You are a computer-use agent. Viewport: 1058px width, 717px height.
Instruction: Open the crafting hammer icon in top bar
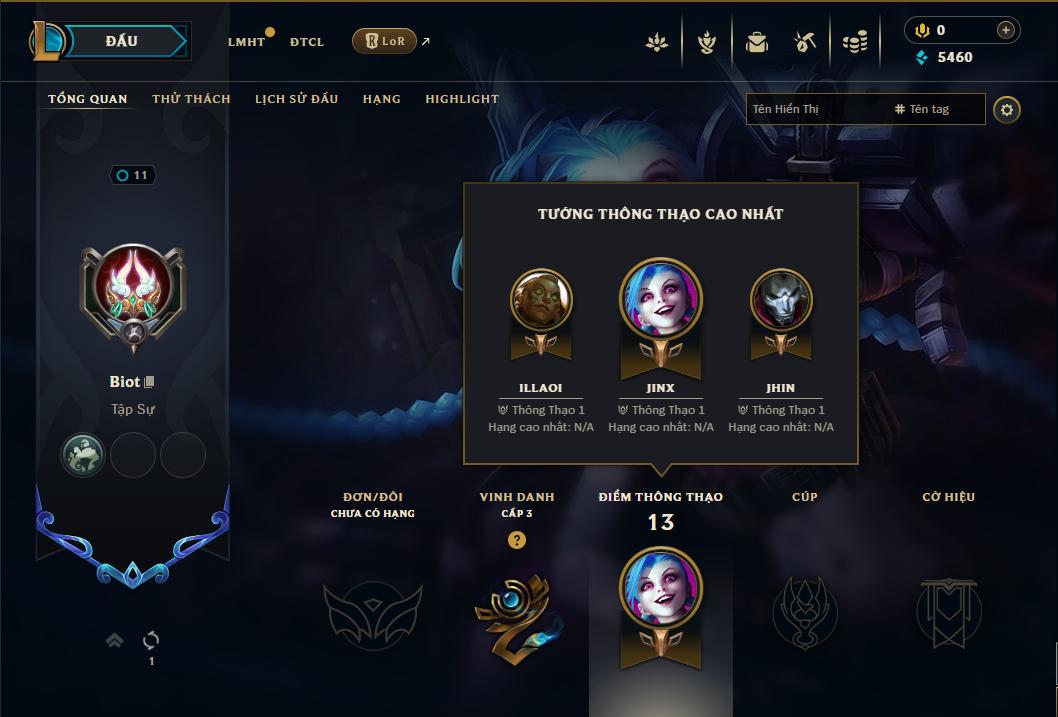tap(805, 42)
